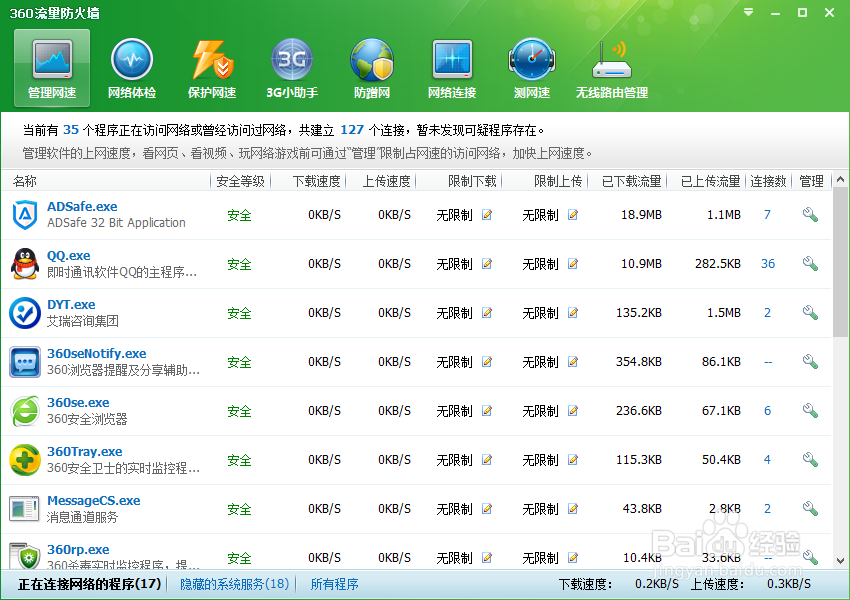
Task: Sort by 上传速度 column header
Action: pos(387,181)
